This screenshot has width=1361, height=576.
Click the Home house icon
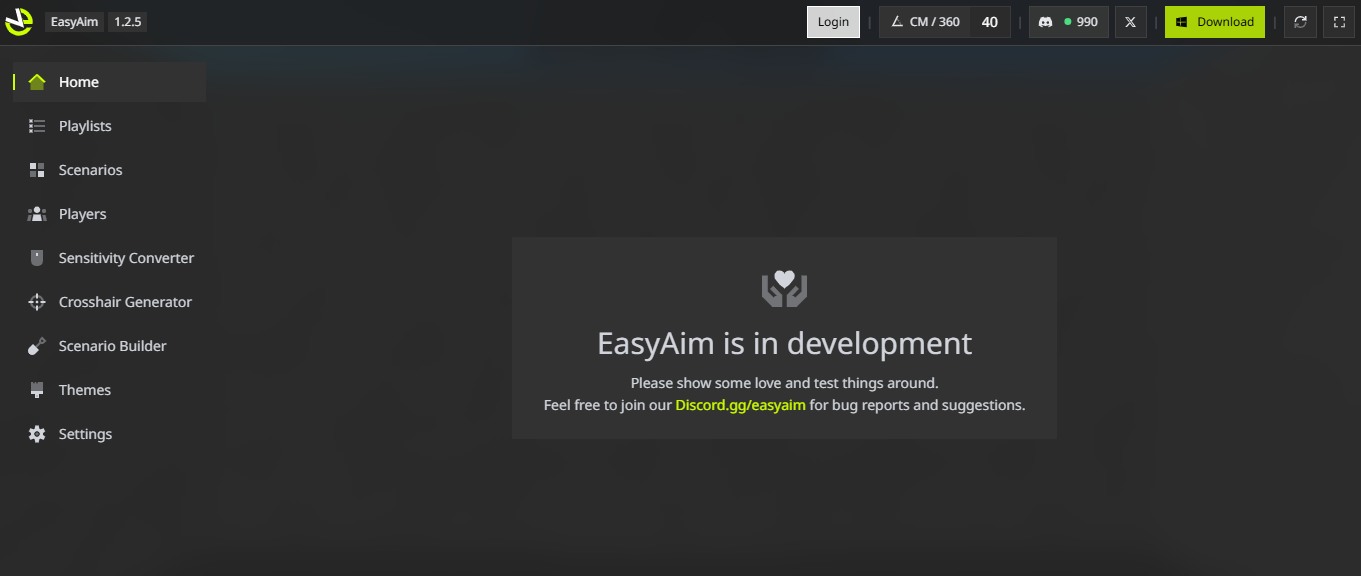(x=37, y=82)
